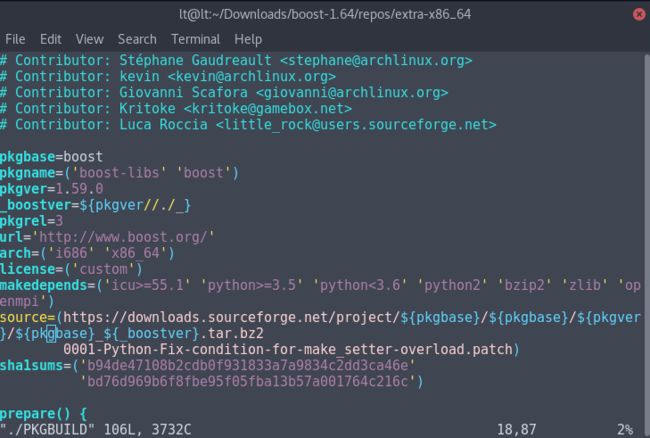Click the 'zlib' makedepends entry
This screenshot has height=438, width=650.
pyautogui.click(x=585, y=286)
